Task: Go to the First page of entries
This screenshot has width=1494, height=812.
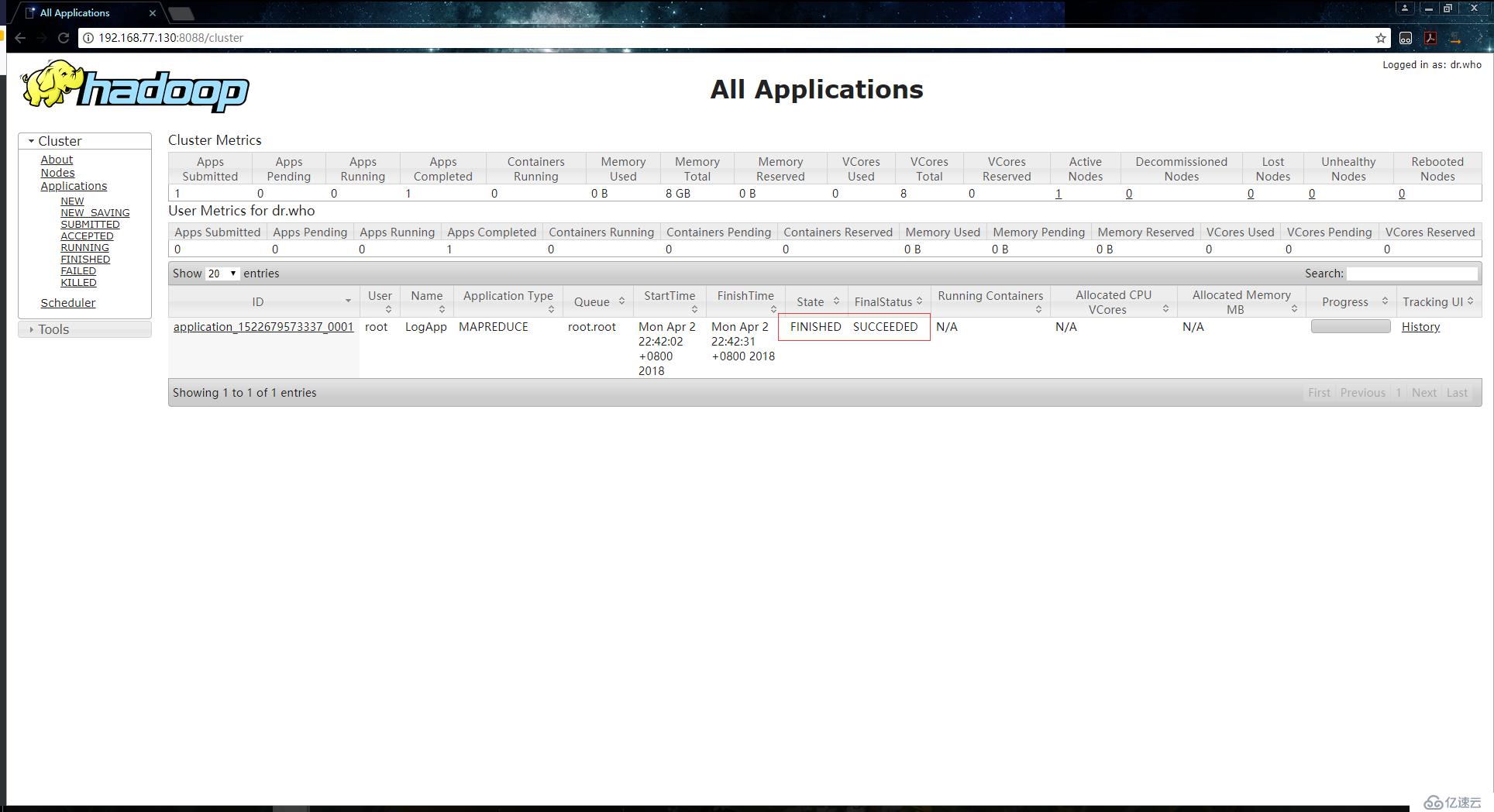Action: pos(1319,393)
